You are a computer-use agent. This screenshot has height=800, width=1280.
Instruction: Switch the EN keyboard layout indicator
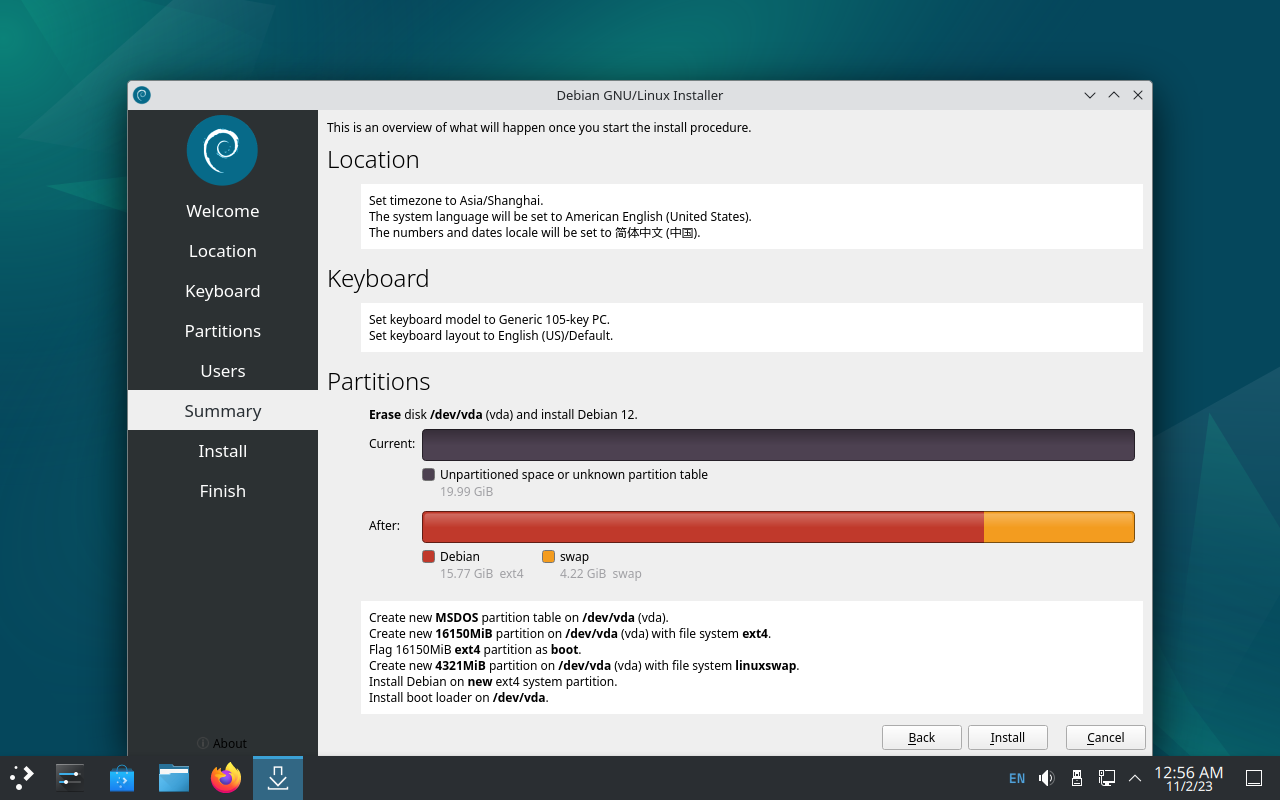(1016, 778)
